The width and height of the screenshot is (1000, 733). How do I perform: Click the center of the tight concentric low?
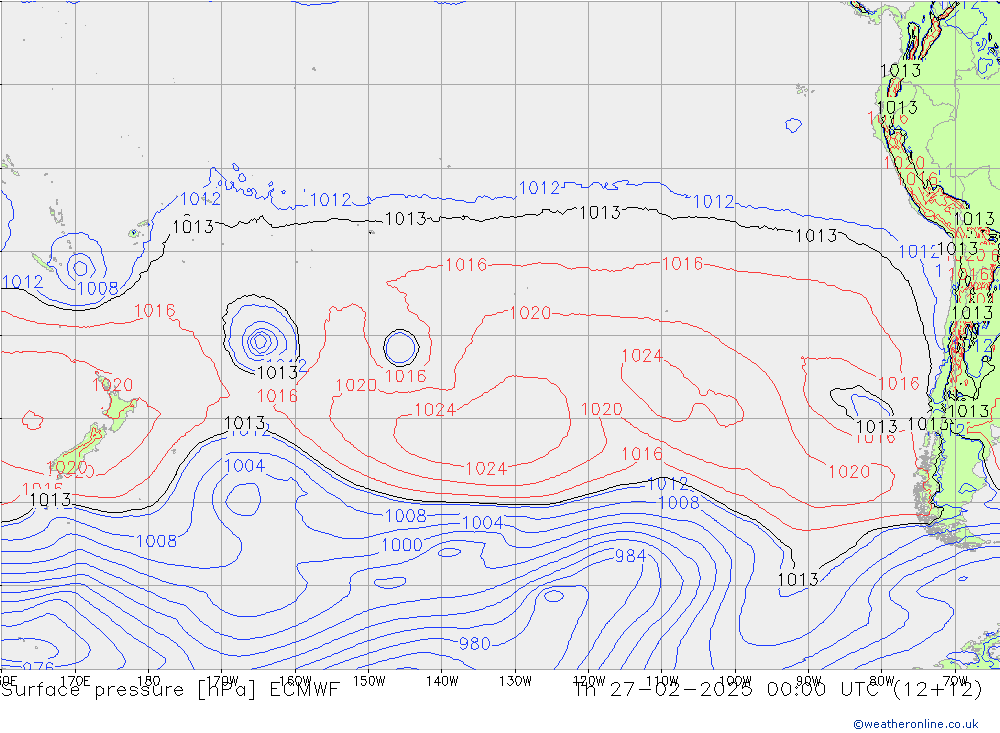click(259, 341)
